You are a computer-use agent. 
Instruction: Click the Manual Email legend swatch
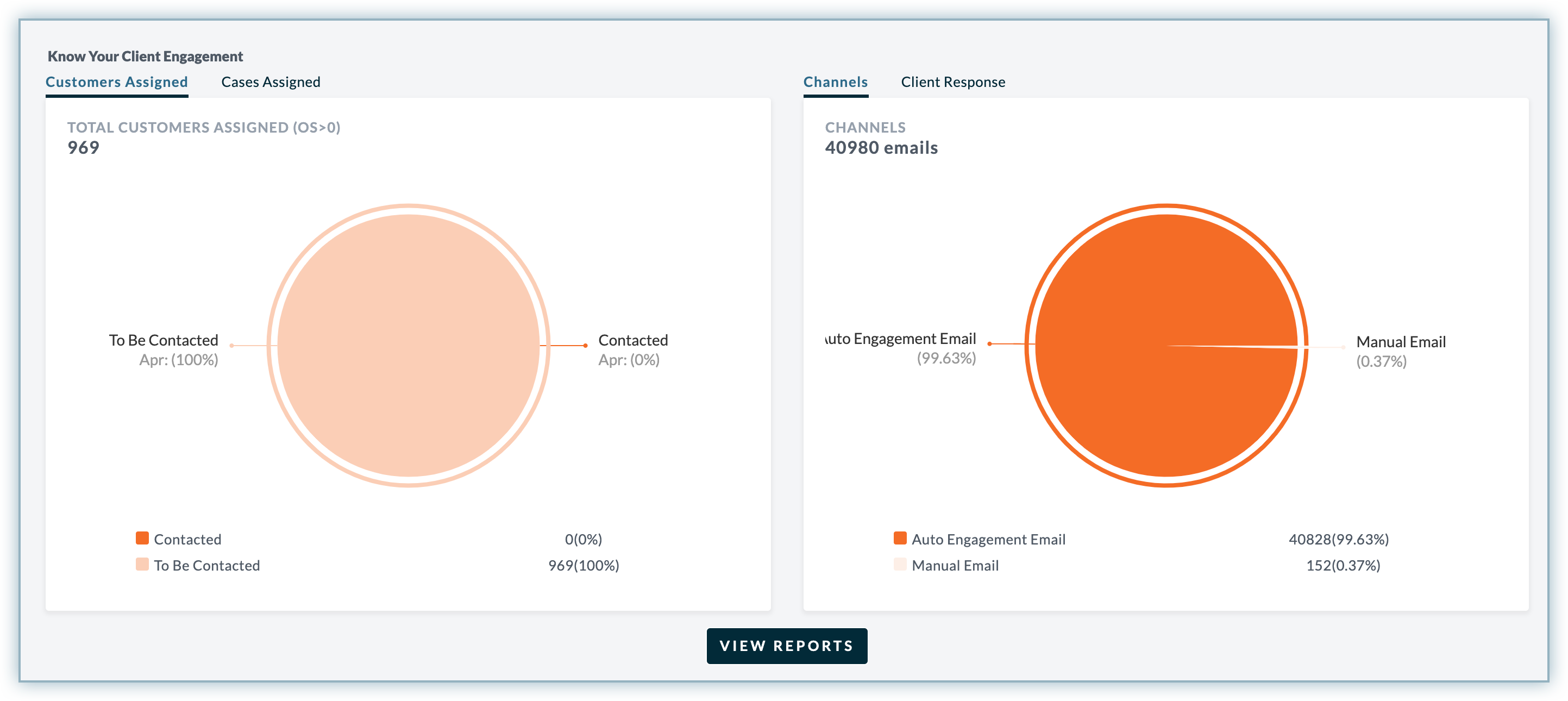click(900, 564)
